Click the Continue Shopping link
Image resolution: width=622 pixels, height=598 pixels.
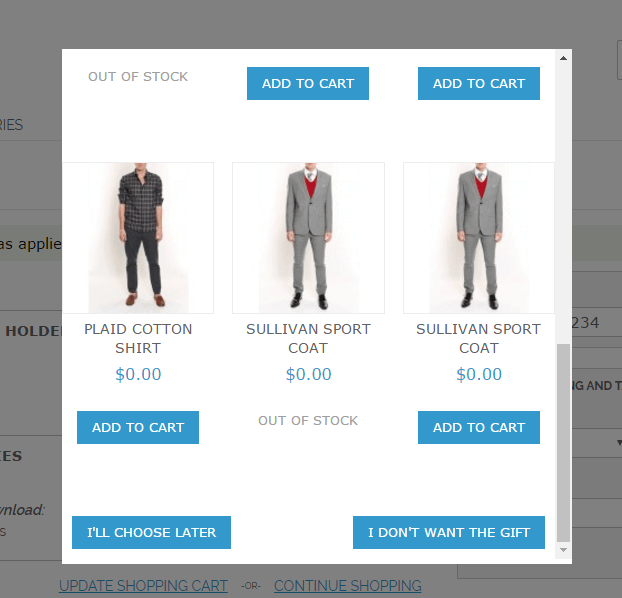click(x=347, y=586)
